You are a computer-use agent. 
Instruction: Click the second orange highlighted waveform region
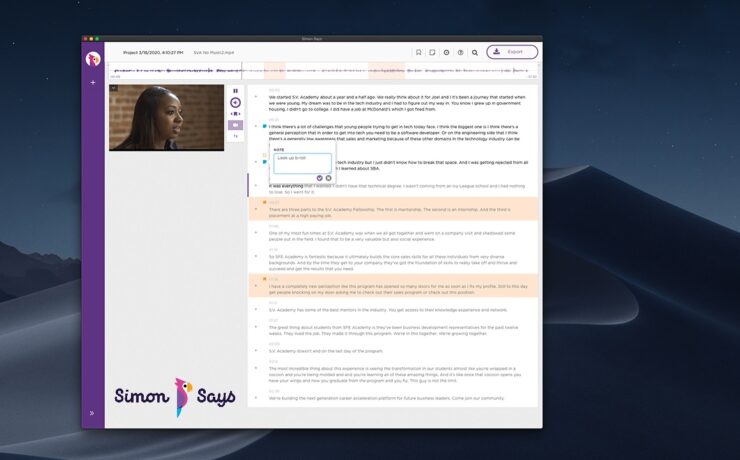click(x=387, y=71)
